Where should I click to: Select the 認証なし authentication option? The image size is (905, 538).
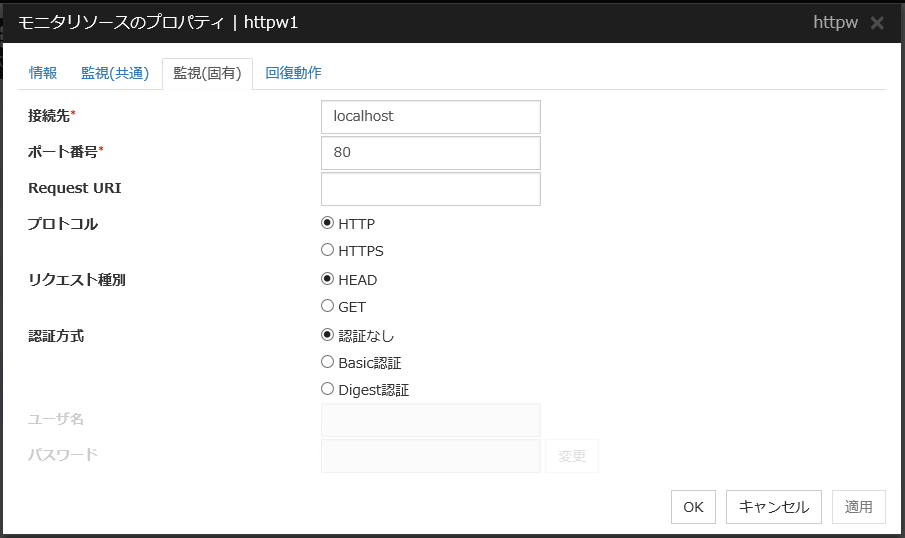click(x=327, y=336)
